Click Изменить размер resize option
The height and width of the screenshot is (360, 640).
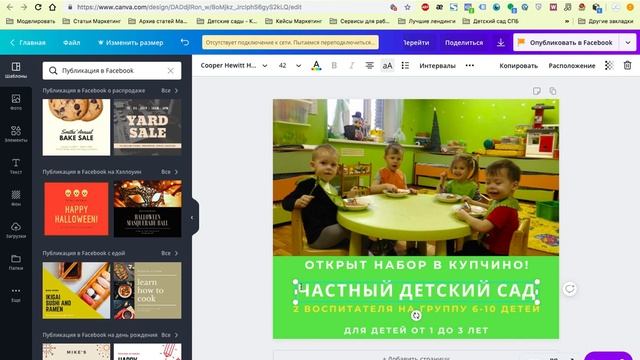point(131,42)
